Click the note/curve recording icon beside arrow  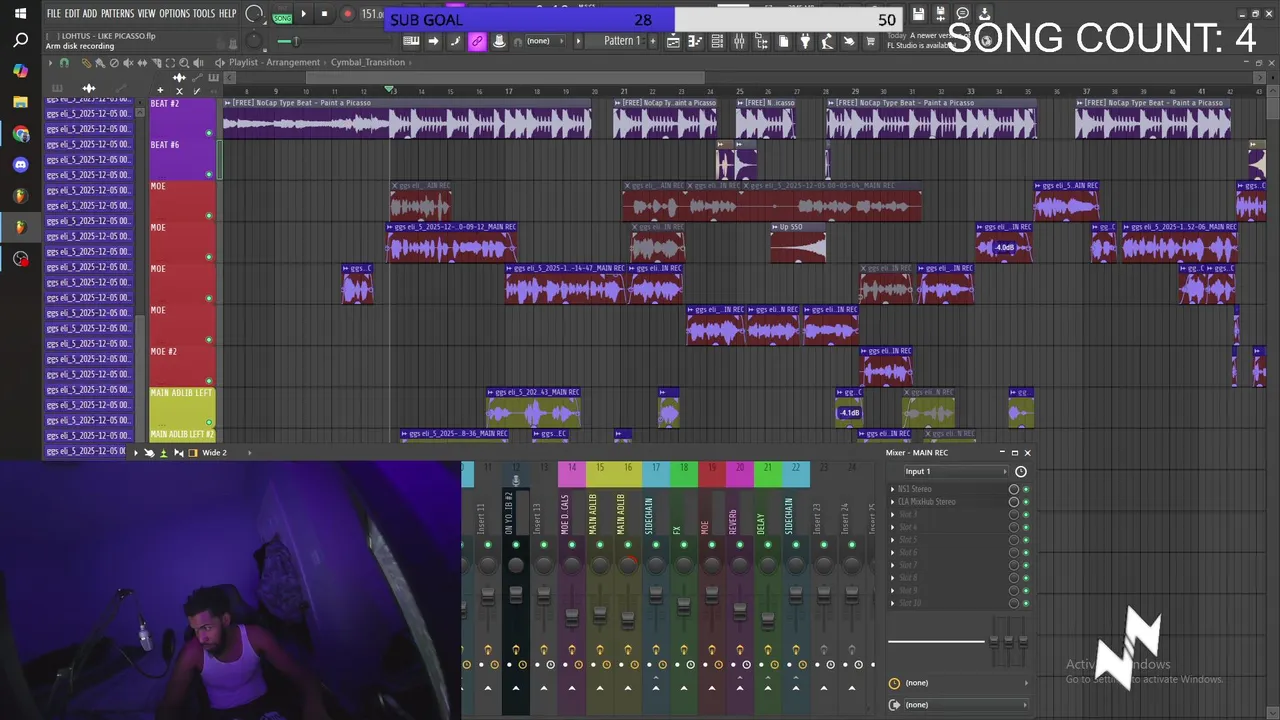[454, 41]
